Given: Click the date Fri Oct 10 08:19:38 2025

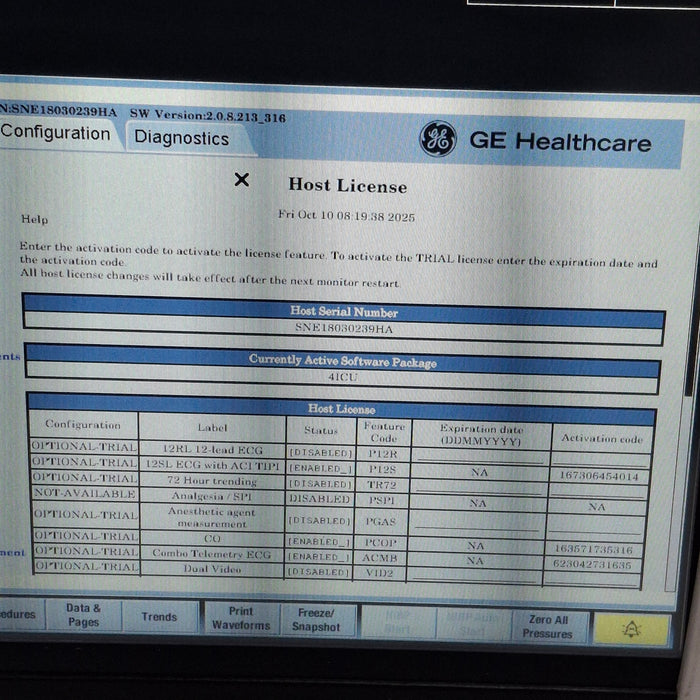Looking at the screenshot, I should click(346, 215).
